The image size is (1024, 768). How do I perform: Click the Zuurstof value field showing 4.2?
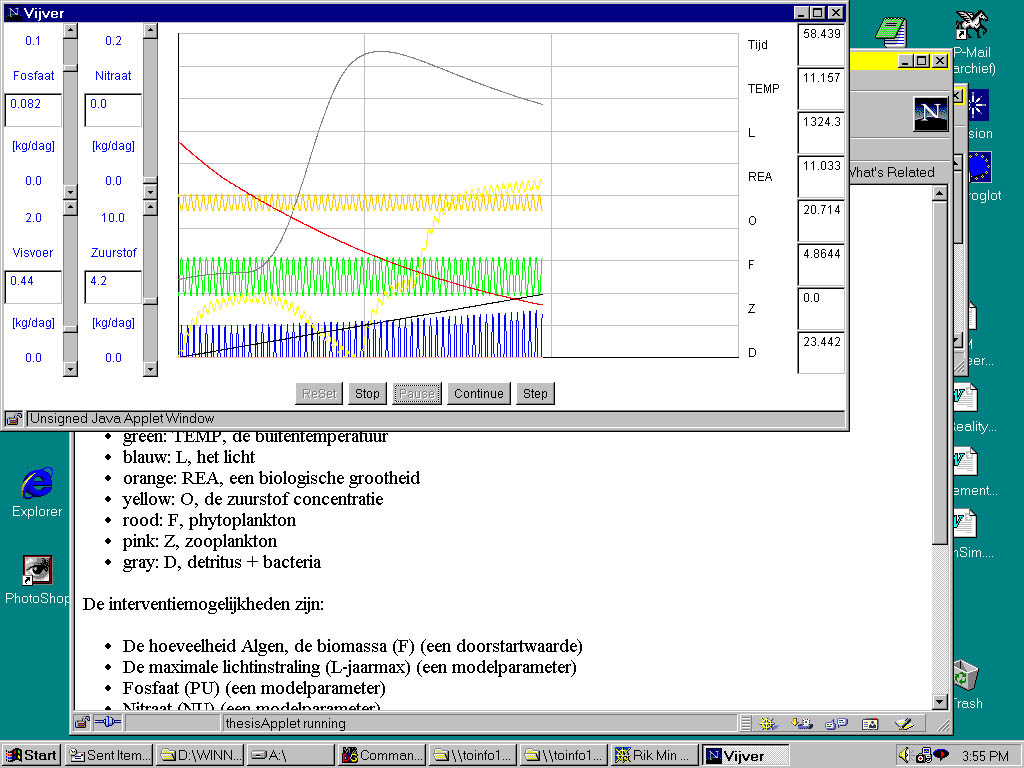(x=113, y=287)
